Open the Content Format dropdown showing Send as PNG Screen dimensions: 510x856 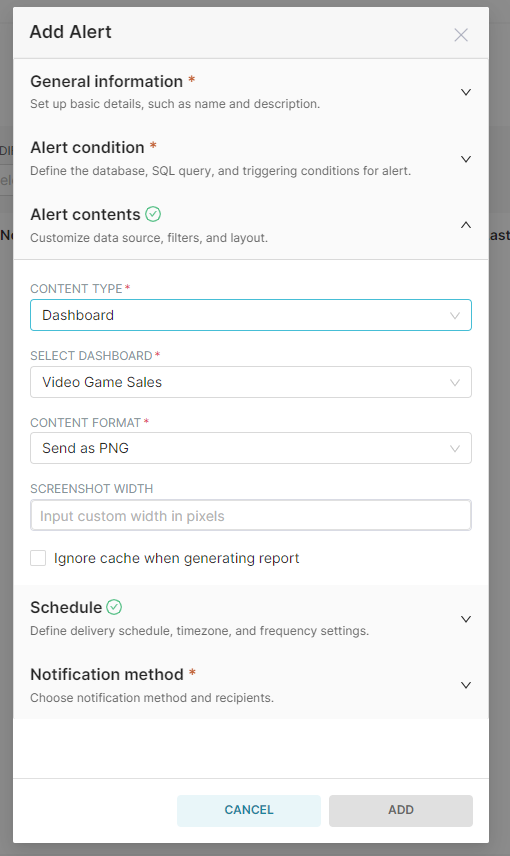(x=251, y=448)
